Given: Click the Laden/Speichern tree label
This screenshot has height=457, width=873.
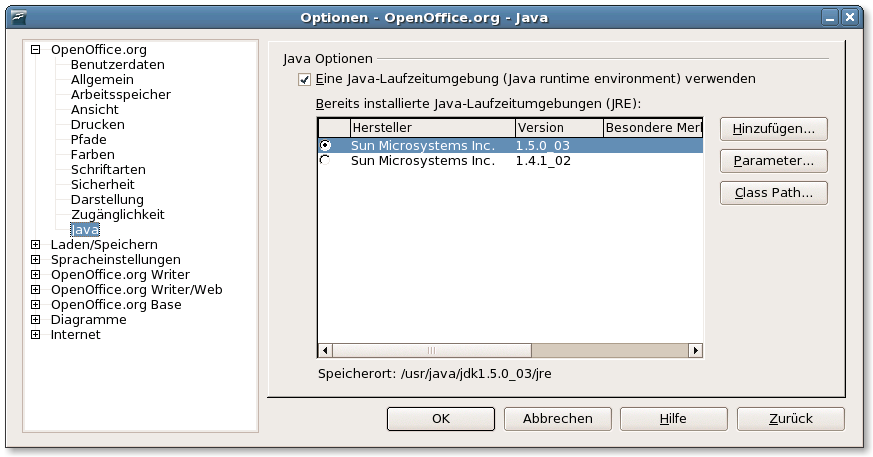Looking at the screenshot, I should 104,245.
